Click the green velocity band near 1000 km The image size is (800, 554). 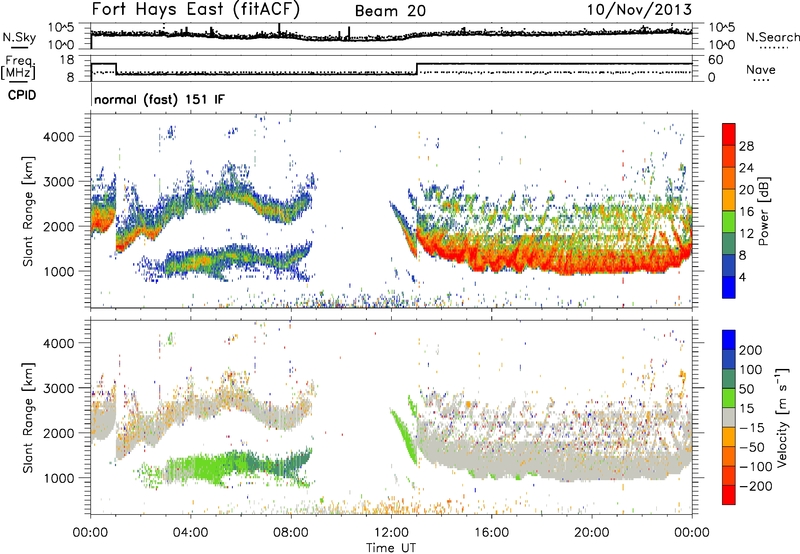coord(224,467)
